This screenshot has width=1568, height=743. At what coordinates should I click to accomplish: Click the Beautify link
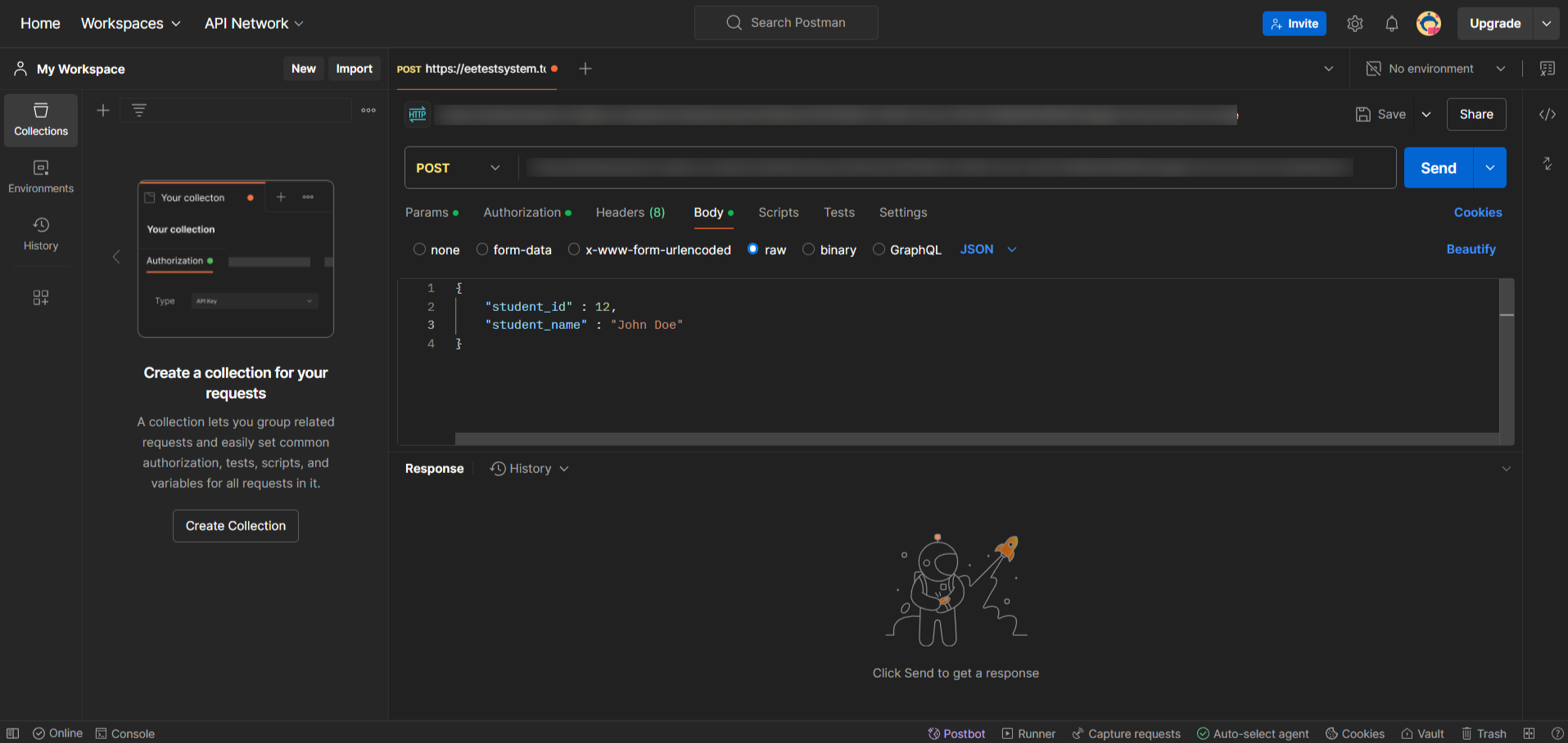[x=1471, y=250]
